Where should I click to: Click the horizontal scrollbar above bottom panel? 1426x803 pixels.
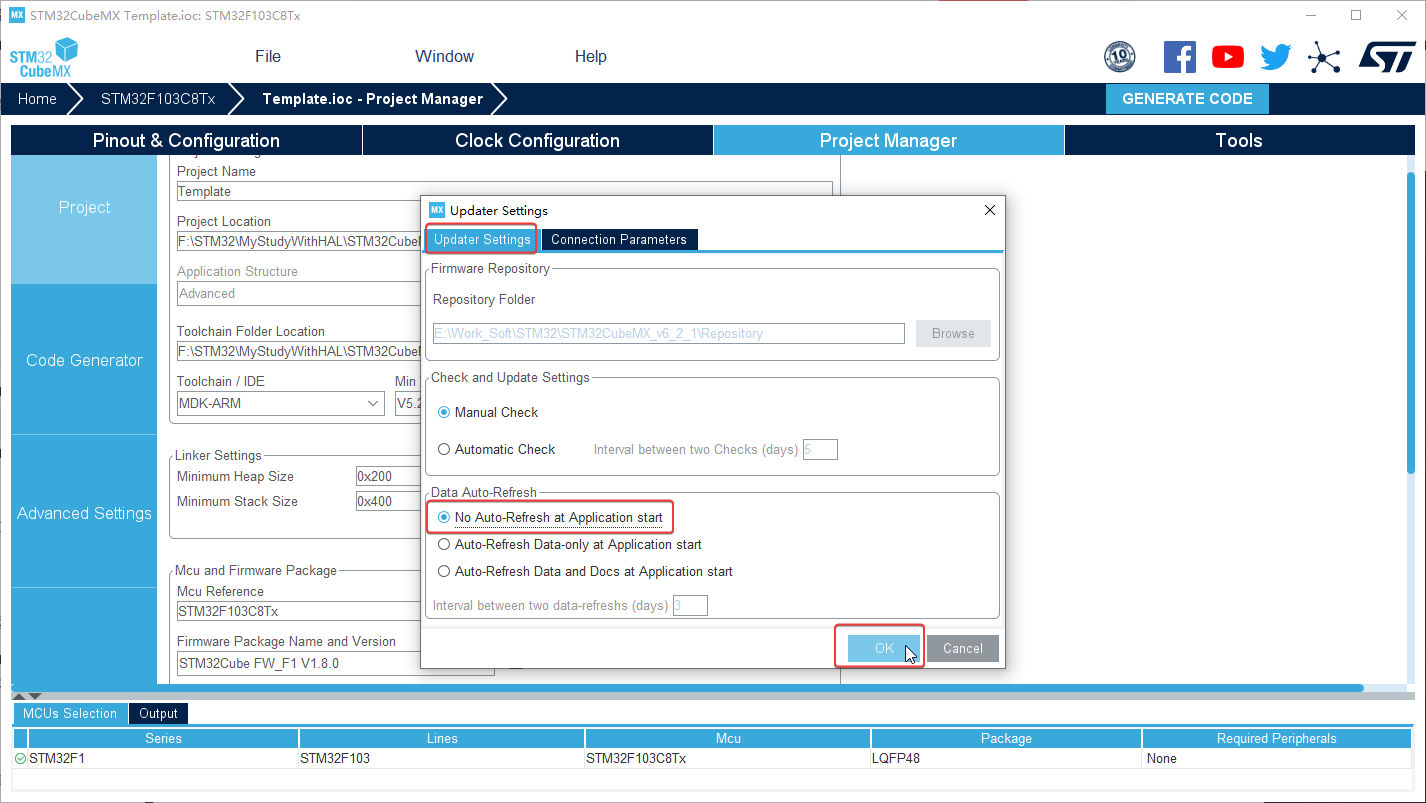pyautogui.click(x=688, y=688)
